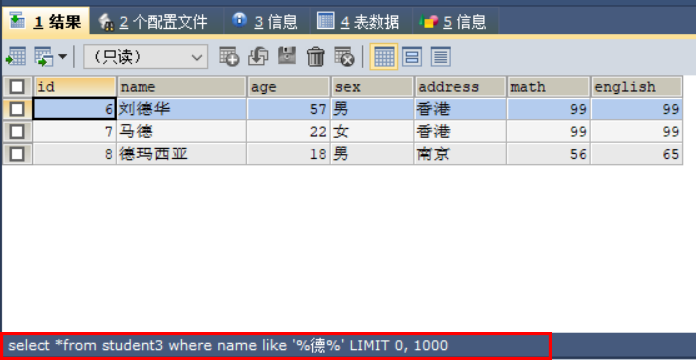Select the math cell 56
The image size is (696, 360).
549,154
